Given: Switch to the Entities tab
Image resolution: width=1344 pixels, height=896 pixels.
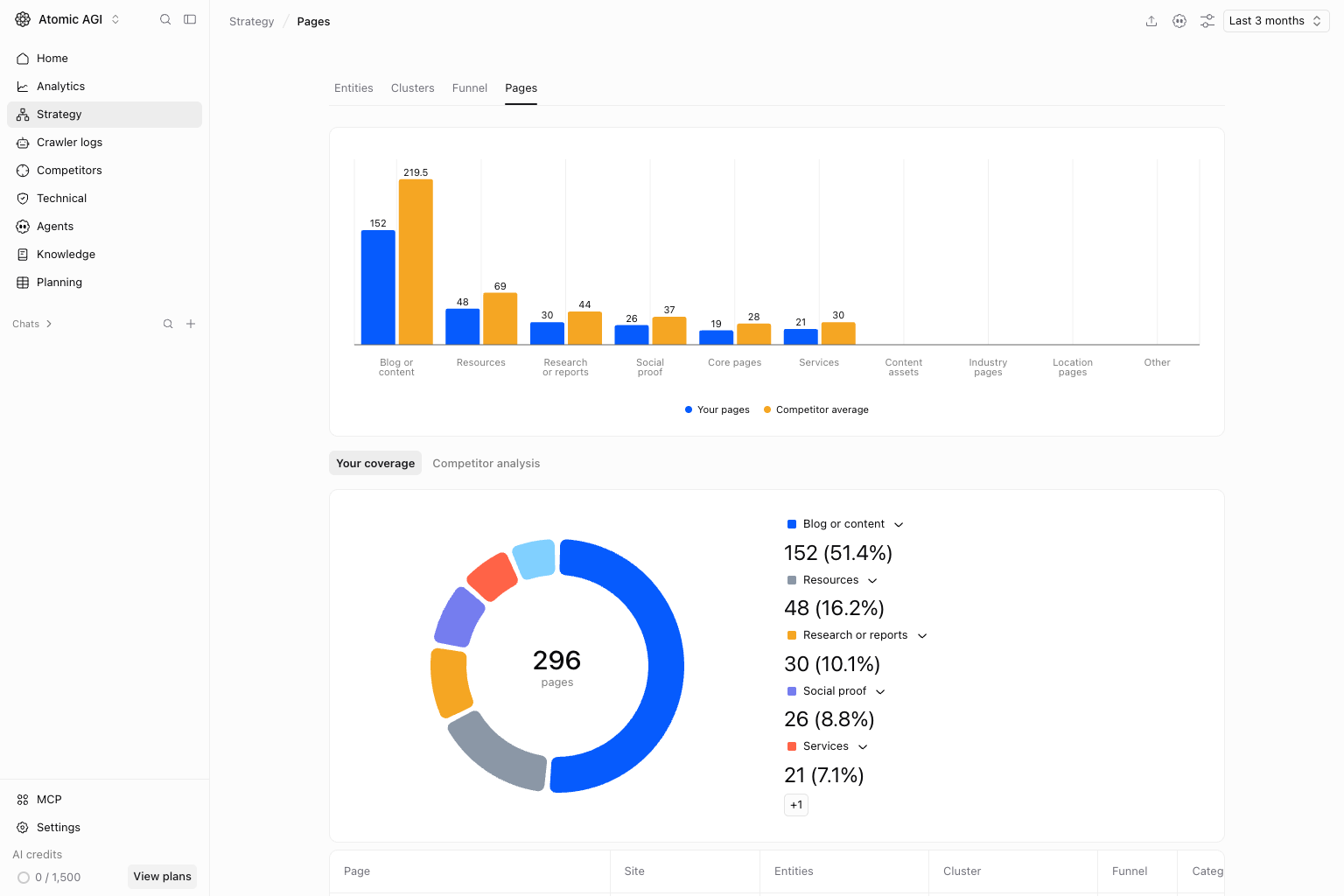Looking at the screenshot, I should click(353, 88).
